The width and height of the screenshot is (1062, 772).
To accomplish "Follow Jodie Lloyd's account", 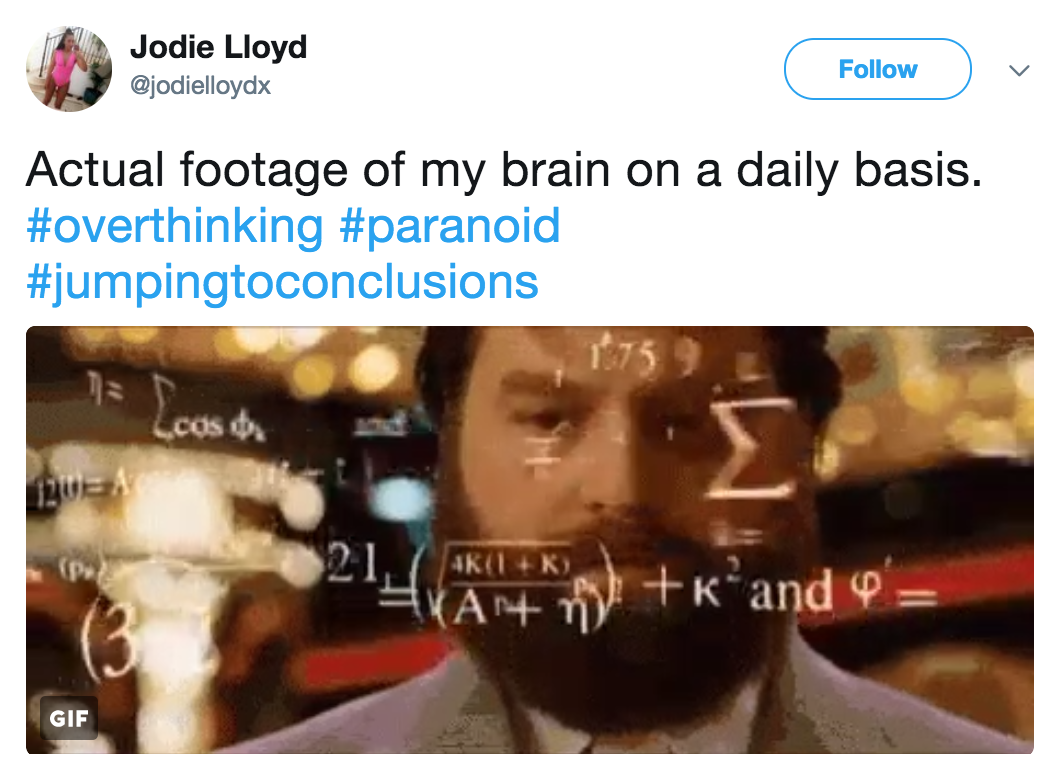I will tap(877, 69).
